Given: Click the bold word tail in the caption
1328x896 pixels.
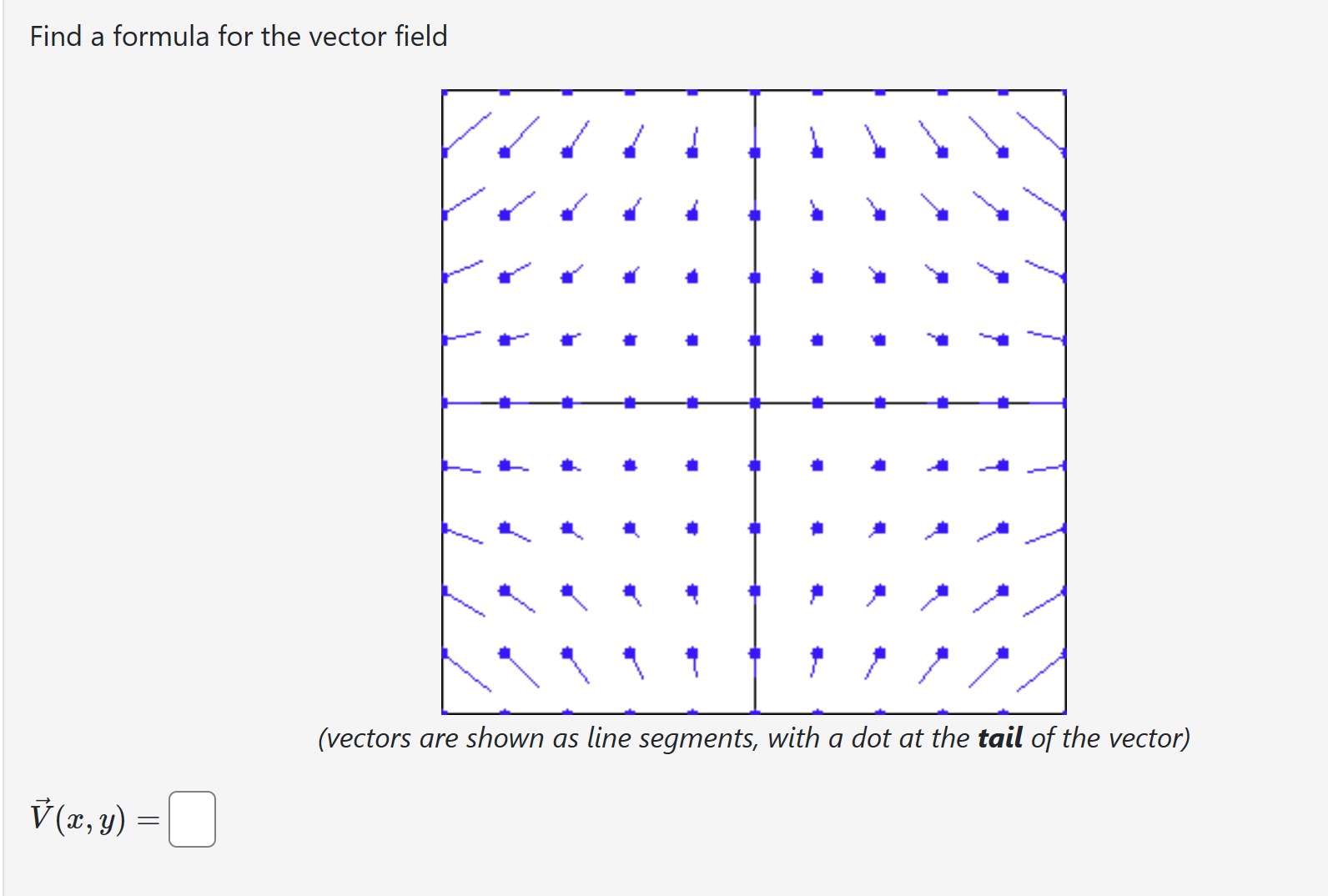Looking at the screenshot, I should (999, 738).
